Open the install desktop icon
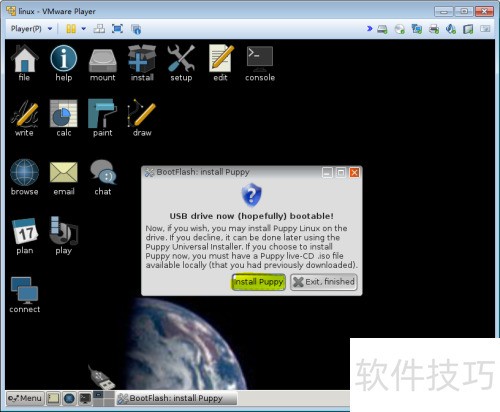500x412 pixels. coord(142,63)
